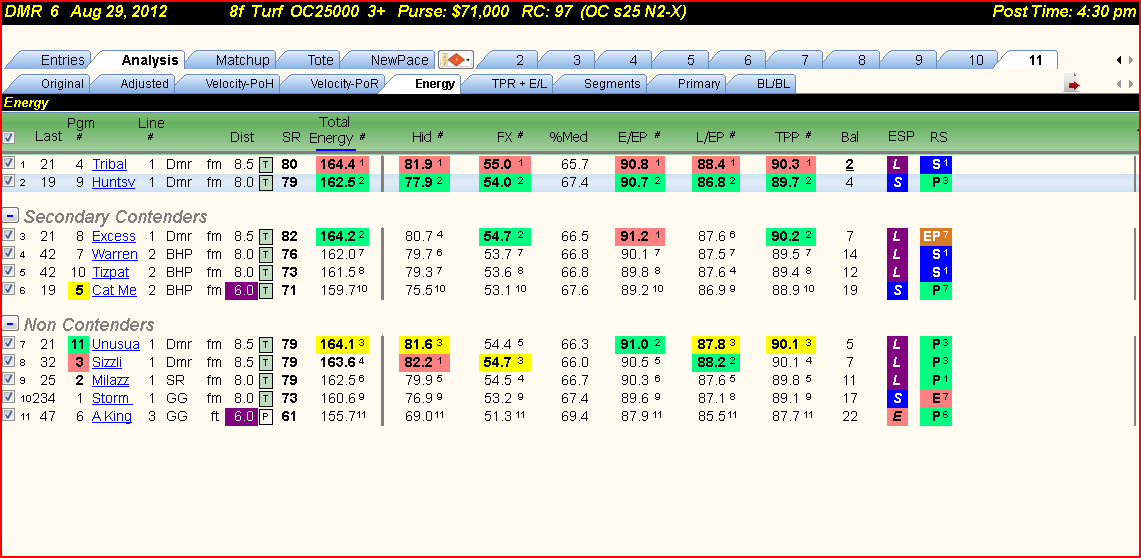Click ESP badge S for Huntsv
The height and width of the screenshot is (558, 1141).
click(x=897, y=183)
